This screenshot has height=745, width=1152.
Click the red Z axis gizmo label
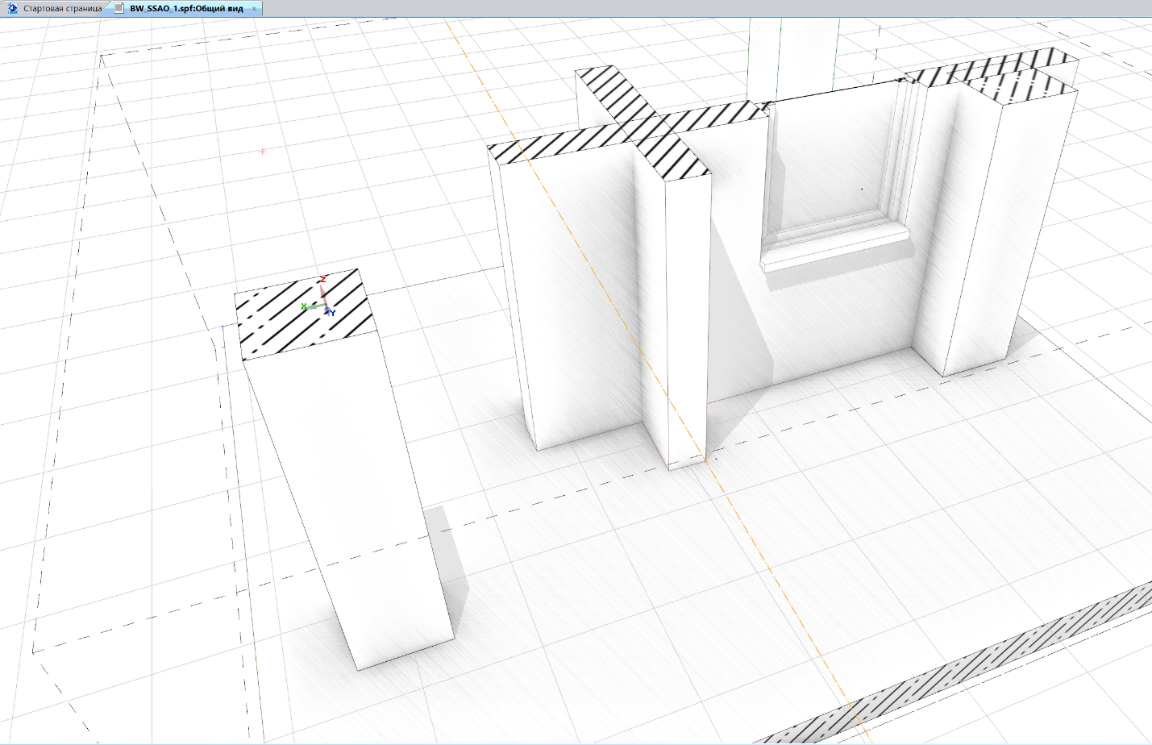coord(322,279)
